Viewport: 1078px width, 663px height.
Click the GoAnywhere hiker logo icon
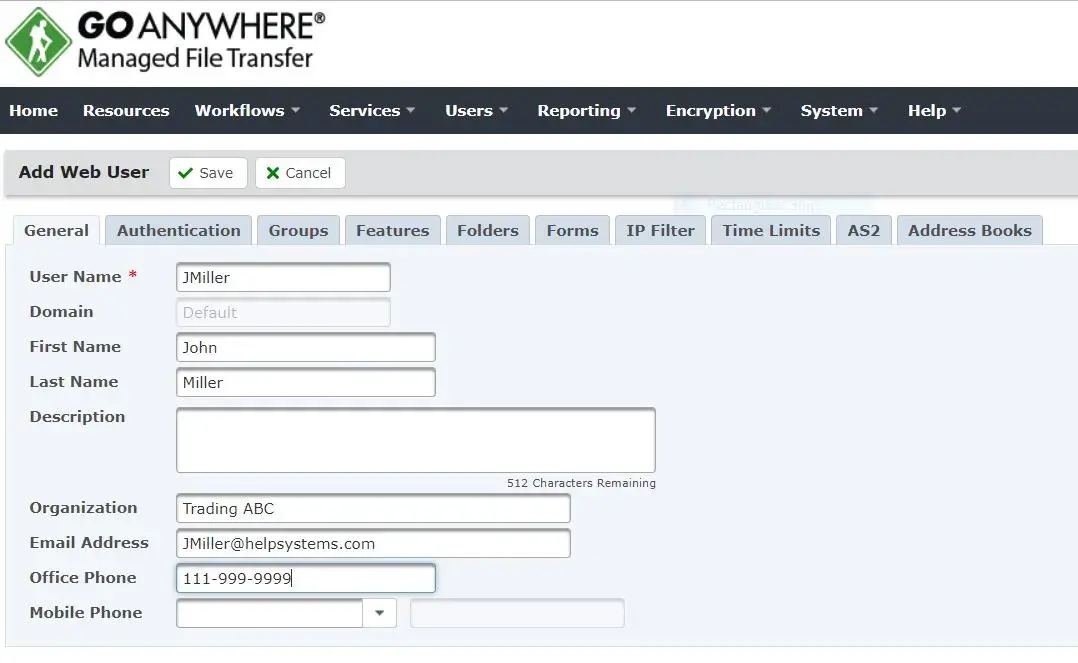click(38, 42)
